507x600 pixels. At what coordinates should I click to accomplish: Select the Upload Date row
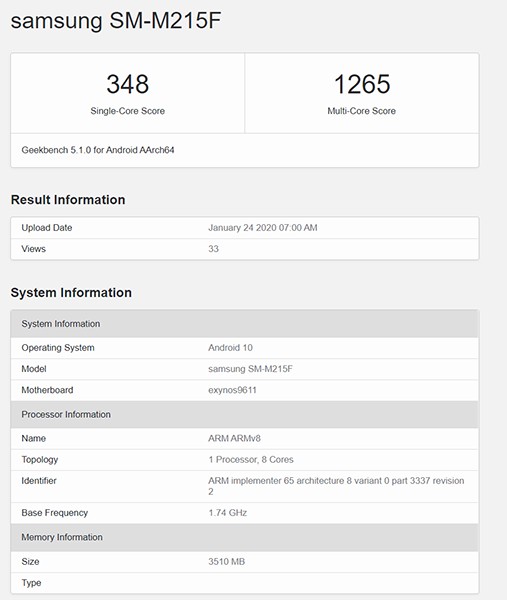click(245, 228)
